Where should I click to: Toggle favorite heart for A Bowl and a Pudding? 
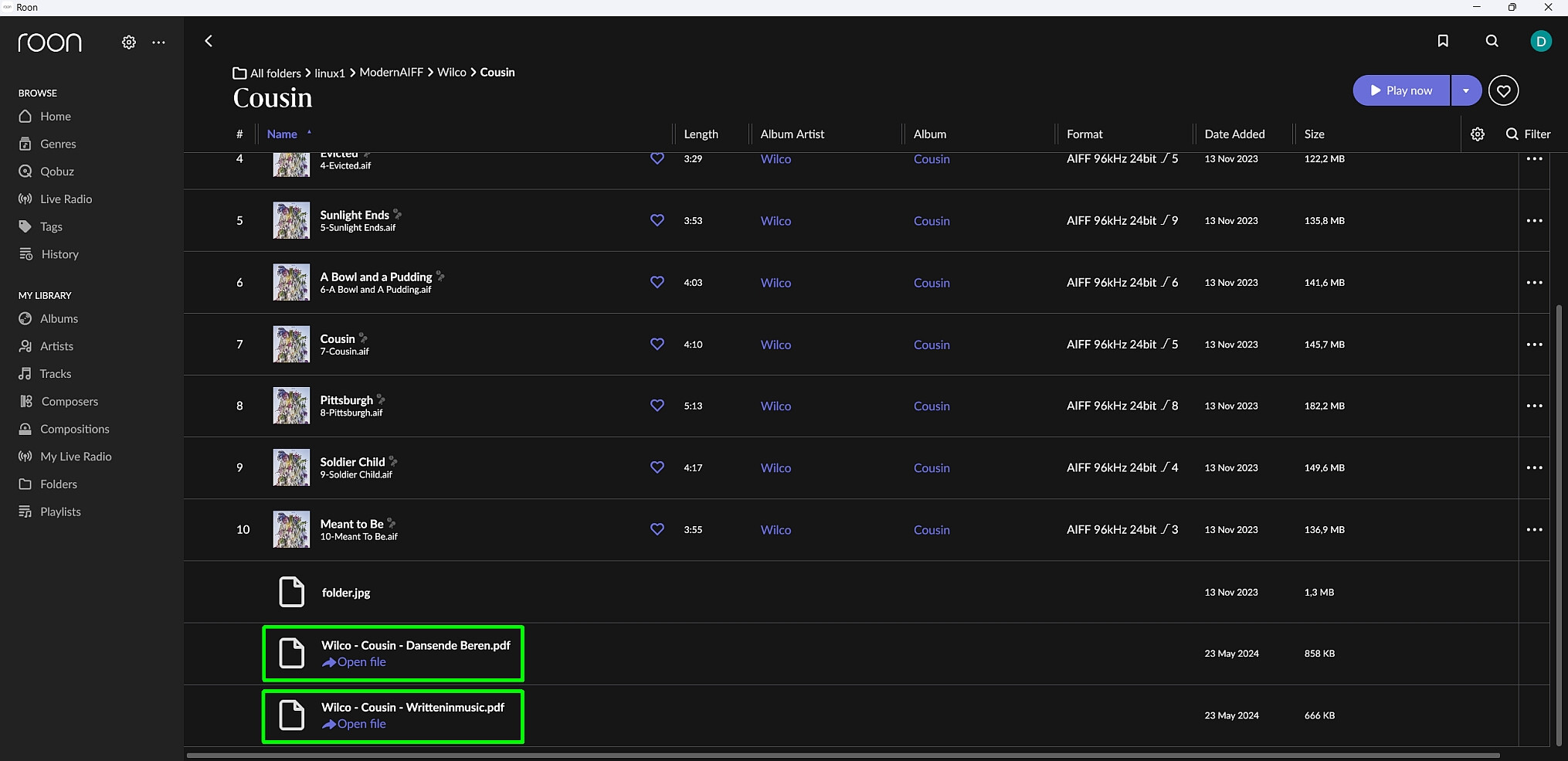coord(657,282)
